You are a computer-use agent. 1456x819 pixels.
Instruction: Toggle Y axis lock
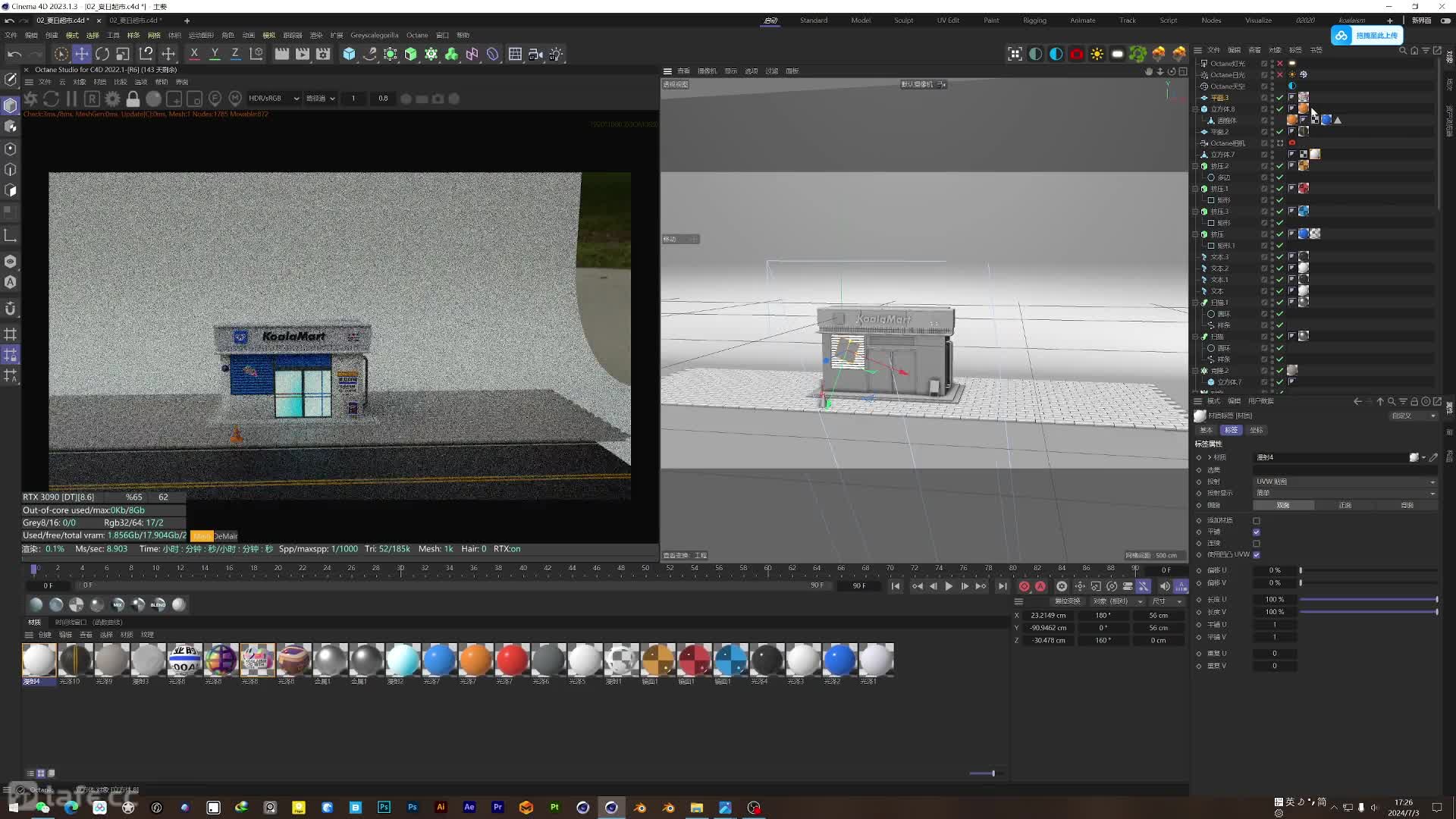coord(215,54)
